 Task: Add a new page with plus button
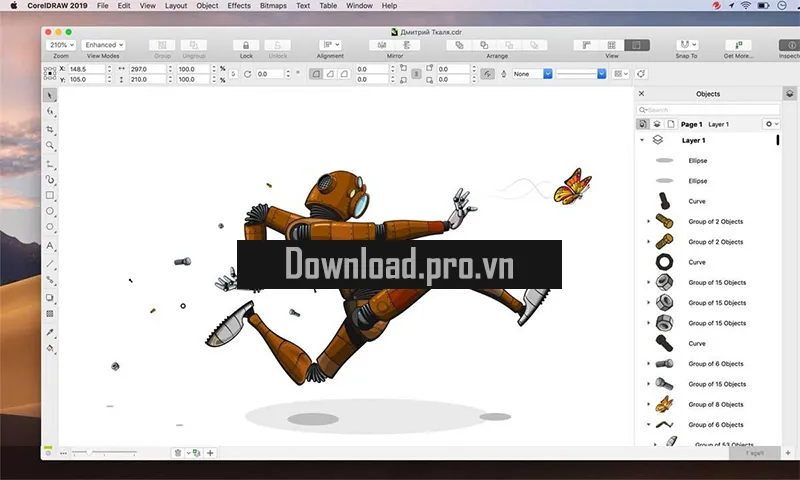(210, 452)
